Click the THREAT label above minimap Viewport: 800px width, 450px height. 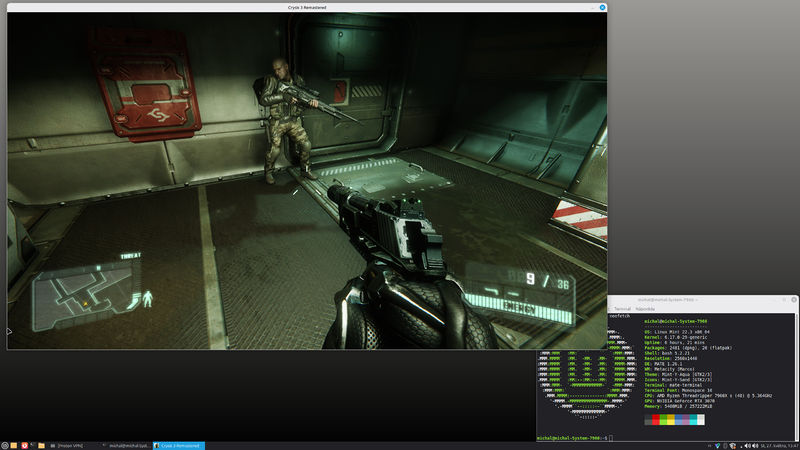click(130, 256)
